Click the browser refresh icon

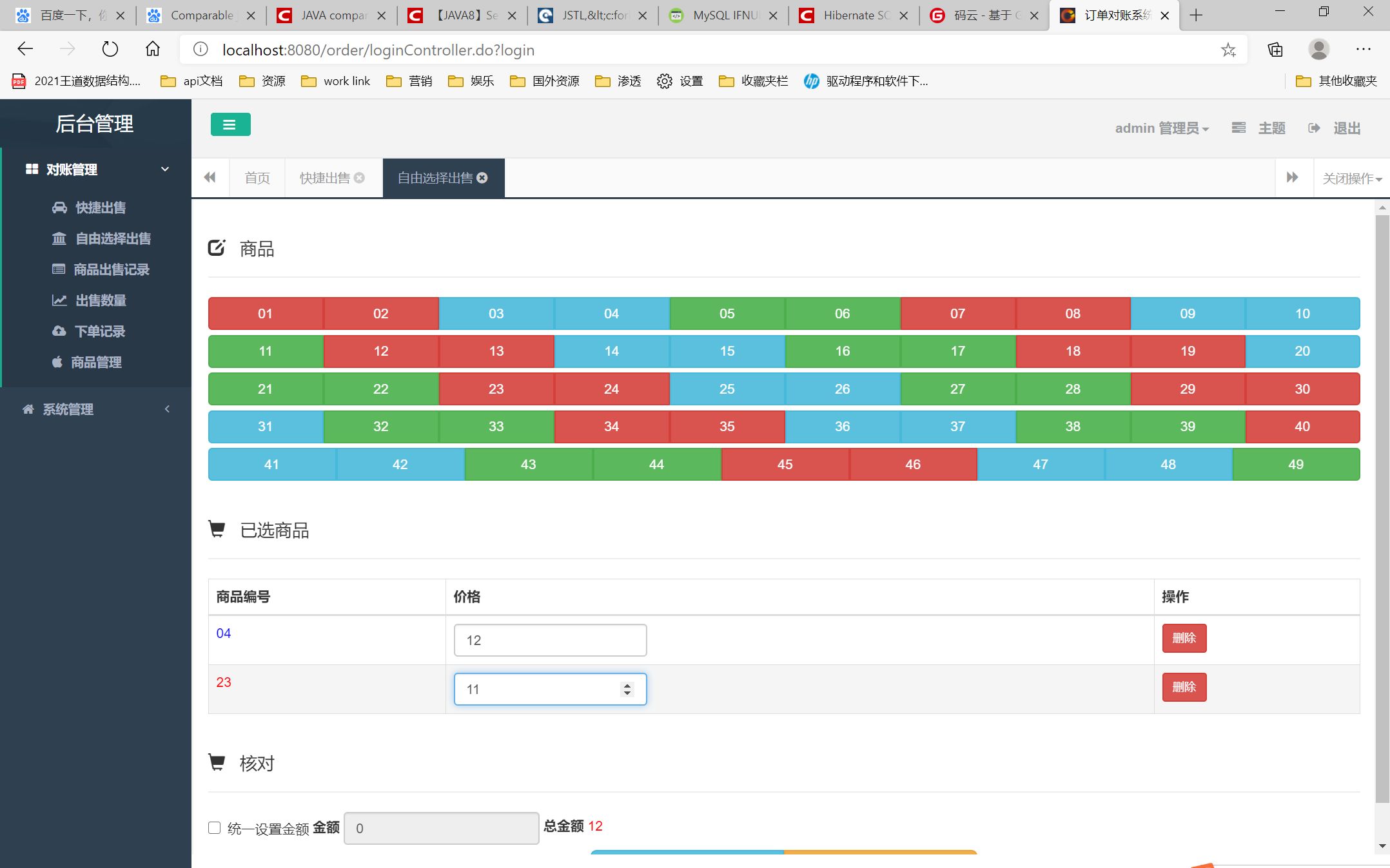(110, 49)
